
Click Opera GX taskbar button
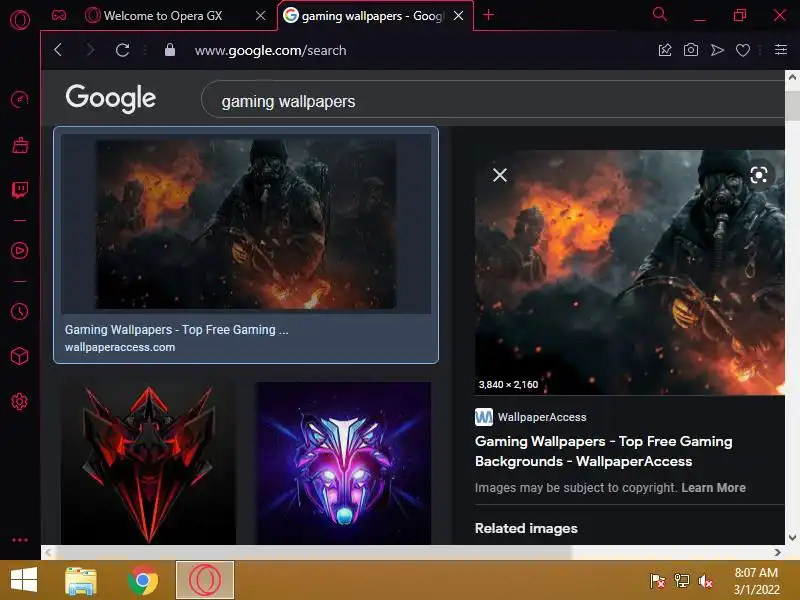point(205,580)
